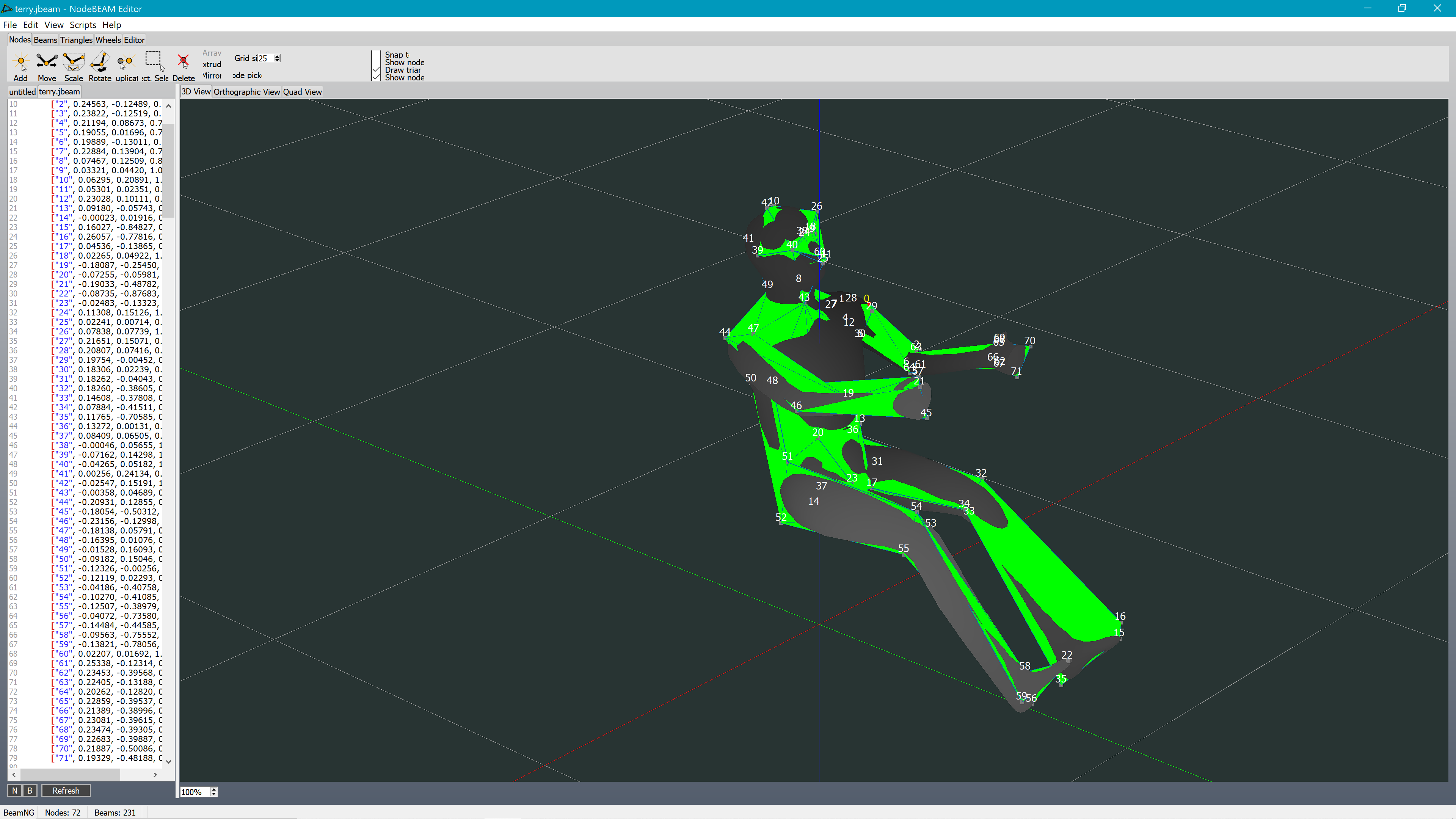Select the Move nodes tool
This screenshot has height=819, width=1456.
[47, 66]
